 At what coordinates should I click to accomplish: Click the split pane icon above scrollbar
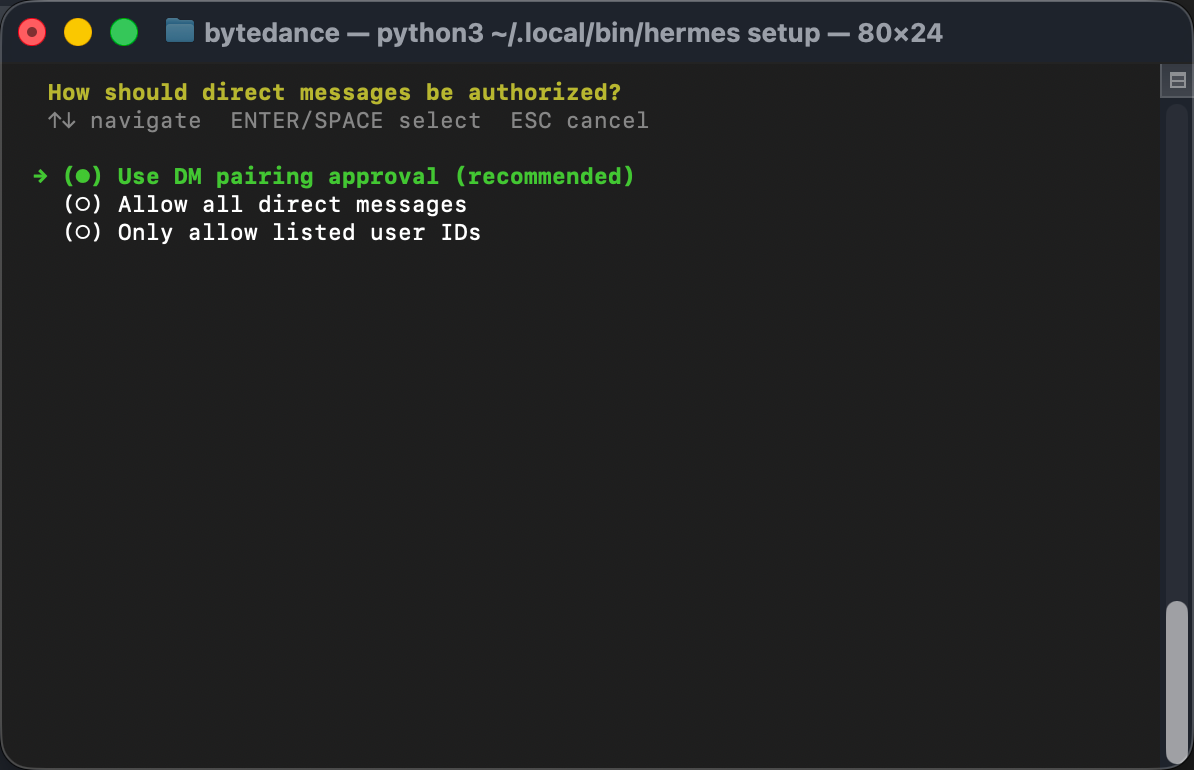coord(1177,81)
